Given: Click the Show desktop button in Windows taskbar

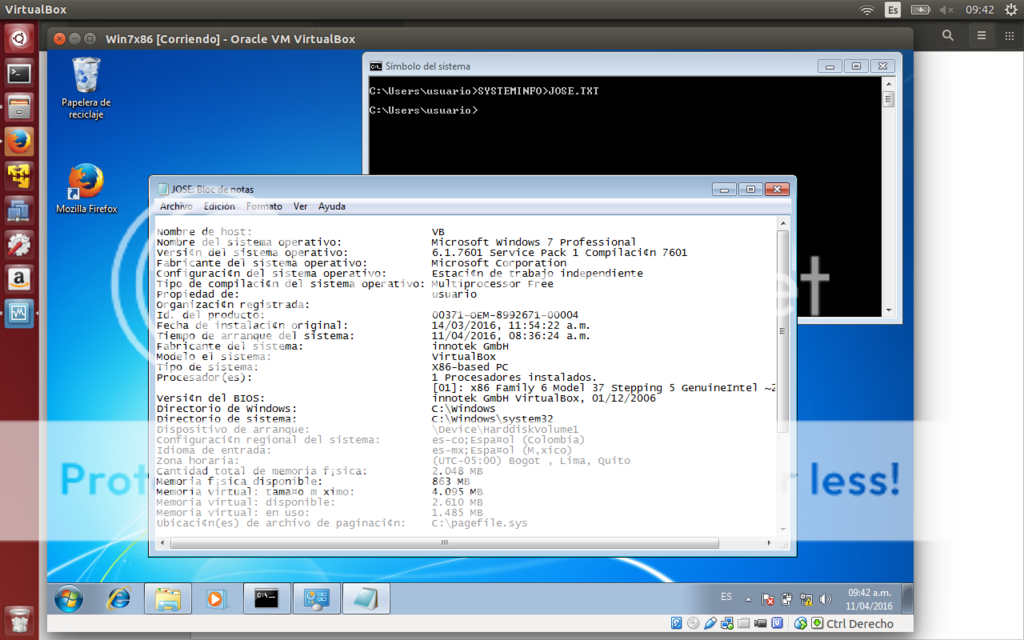Looking at the screenshot, I should click(x=907, y=599).
